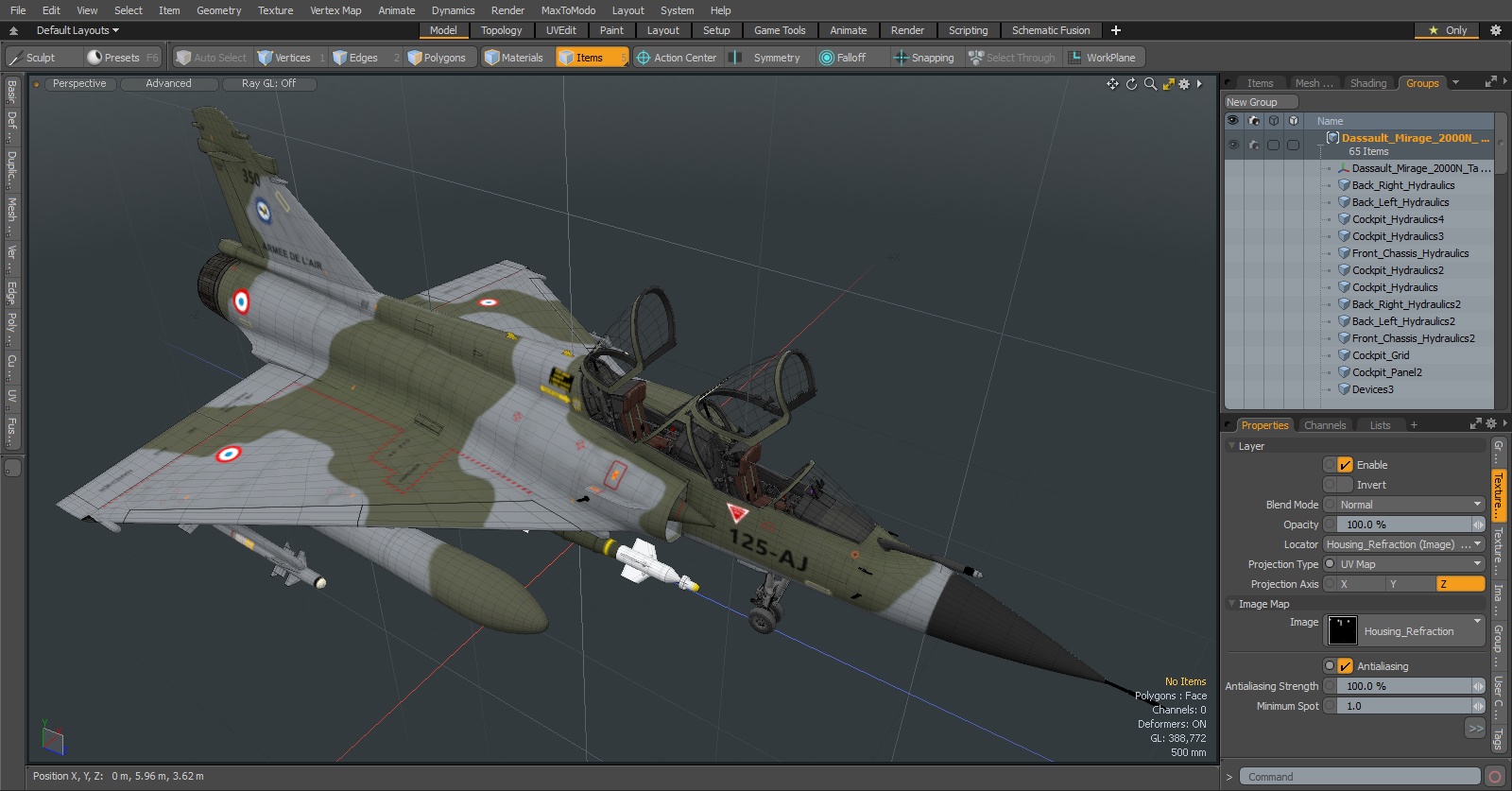Switch to Items selection mode
This screenshot has width=1512, height=791.
click(x=592, y=58)
